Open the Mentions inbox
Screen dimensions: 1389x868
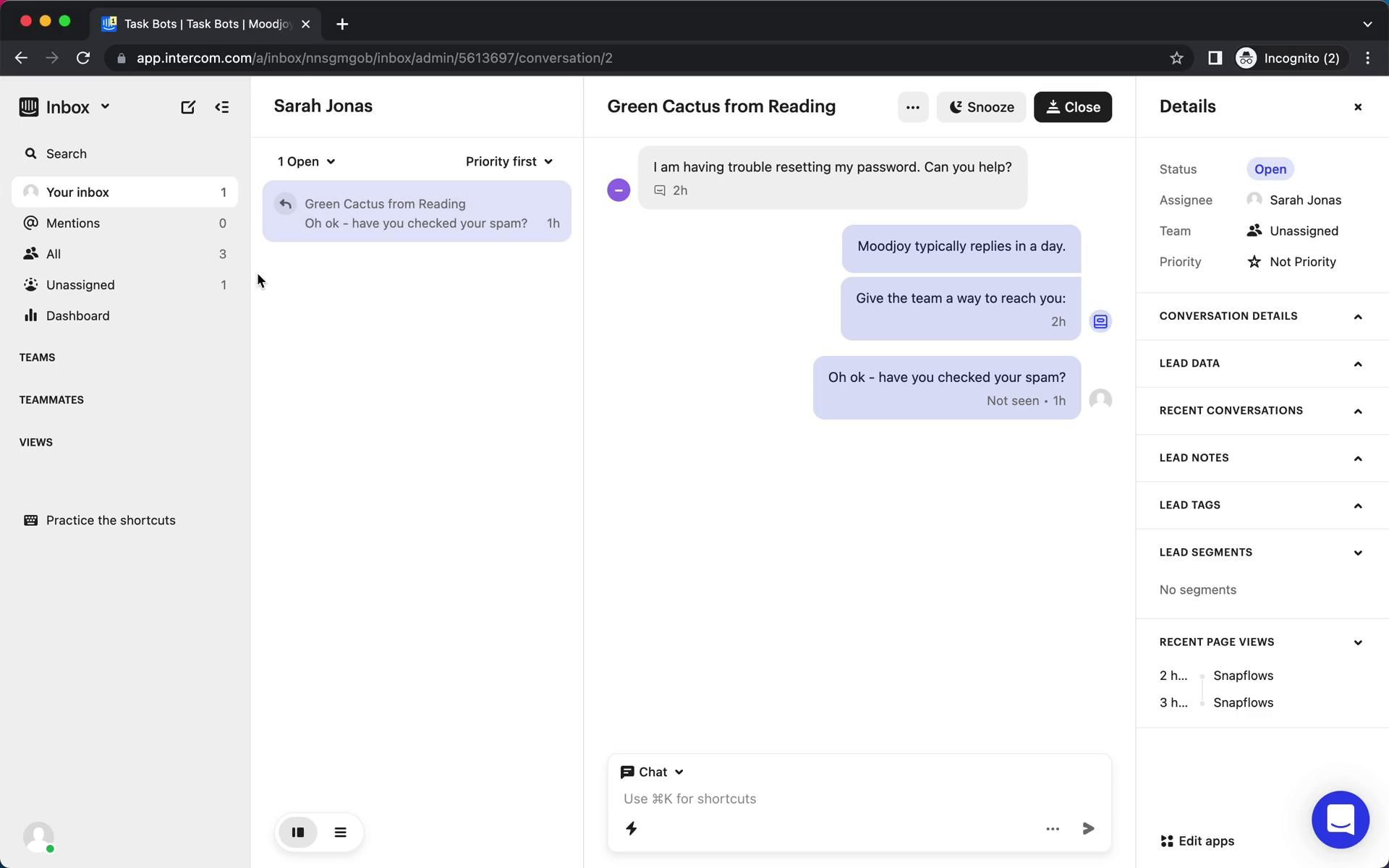tap(73, 223)
